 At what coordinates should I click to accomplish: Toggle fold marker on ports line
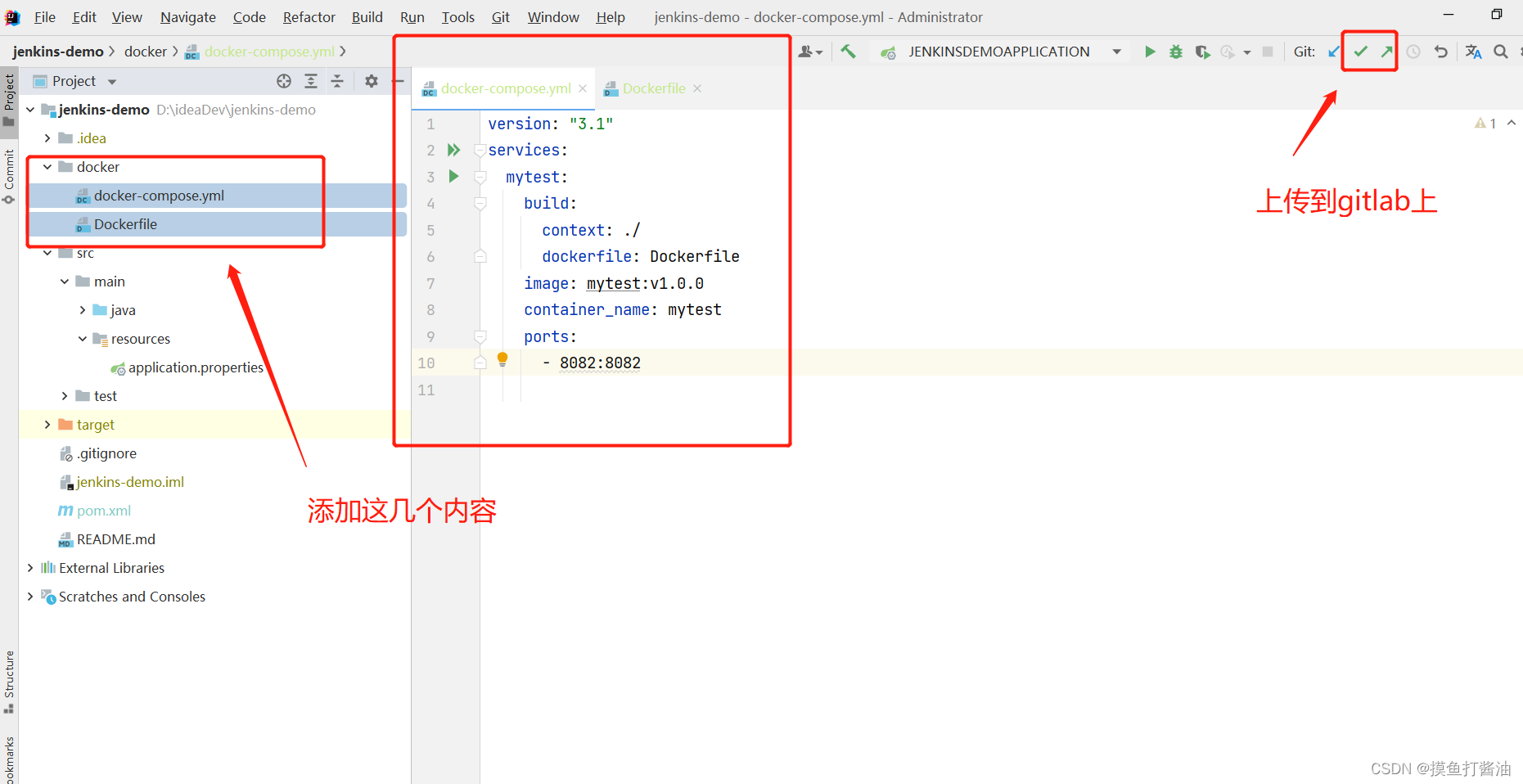click(x=480, y=337)
